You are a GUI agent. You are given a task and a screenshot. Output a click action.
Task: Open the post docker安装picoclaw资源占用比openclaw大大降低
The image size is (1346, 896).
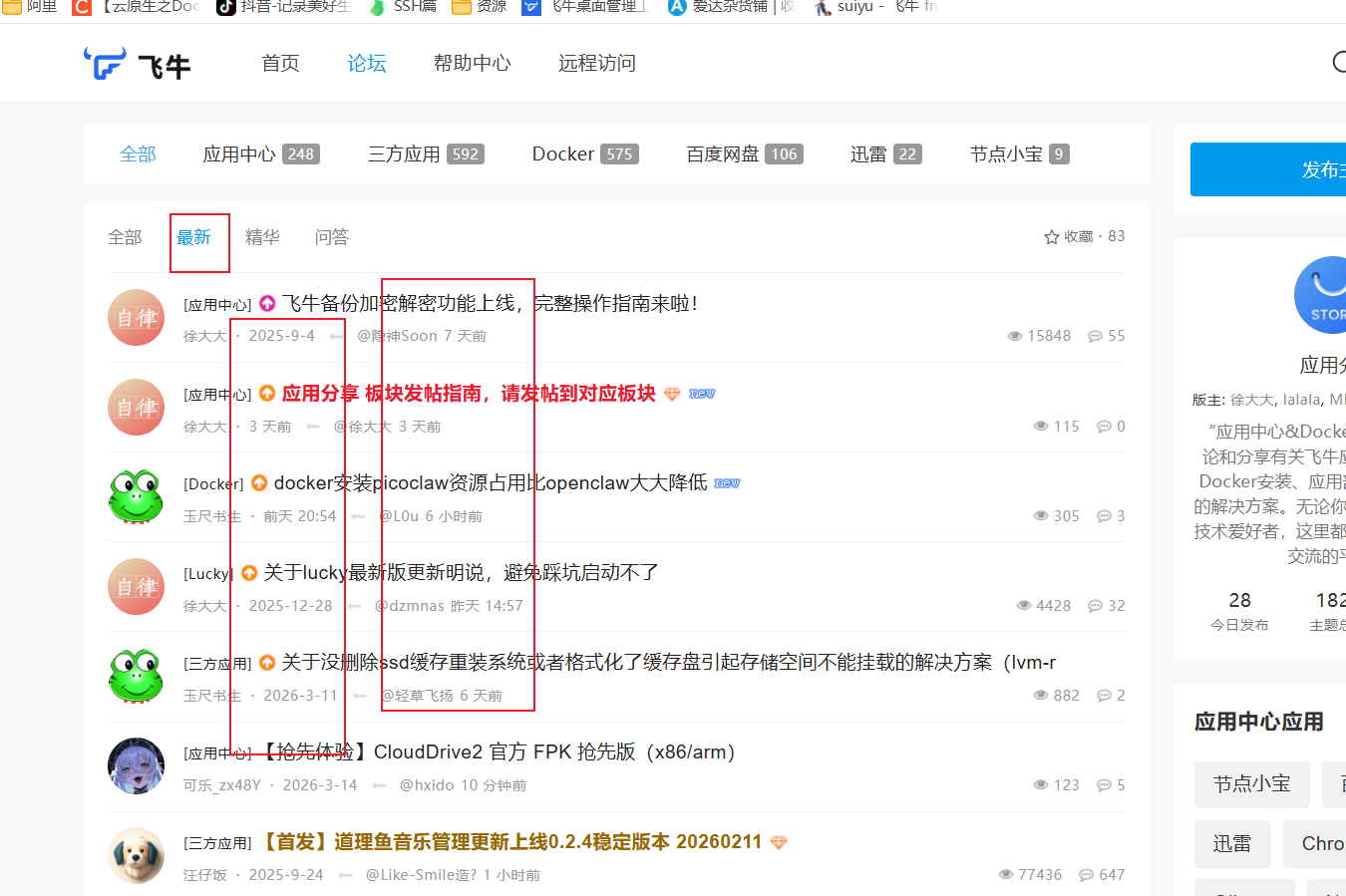coord(491,483)
